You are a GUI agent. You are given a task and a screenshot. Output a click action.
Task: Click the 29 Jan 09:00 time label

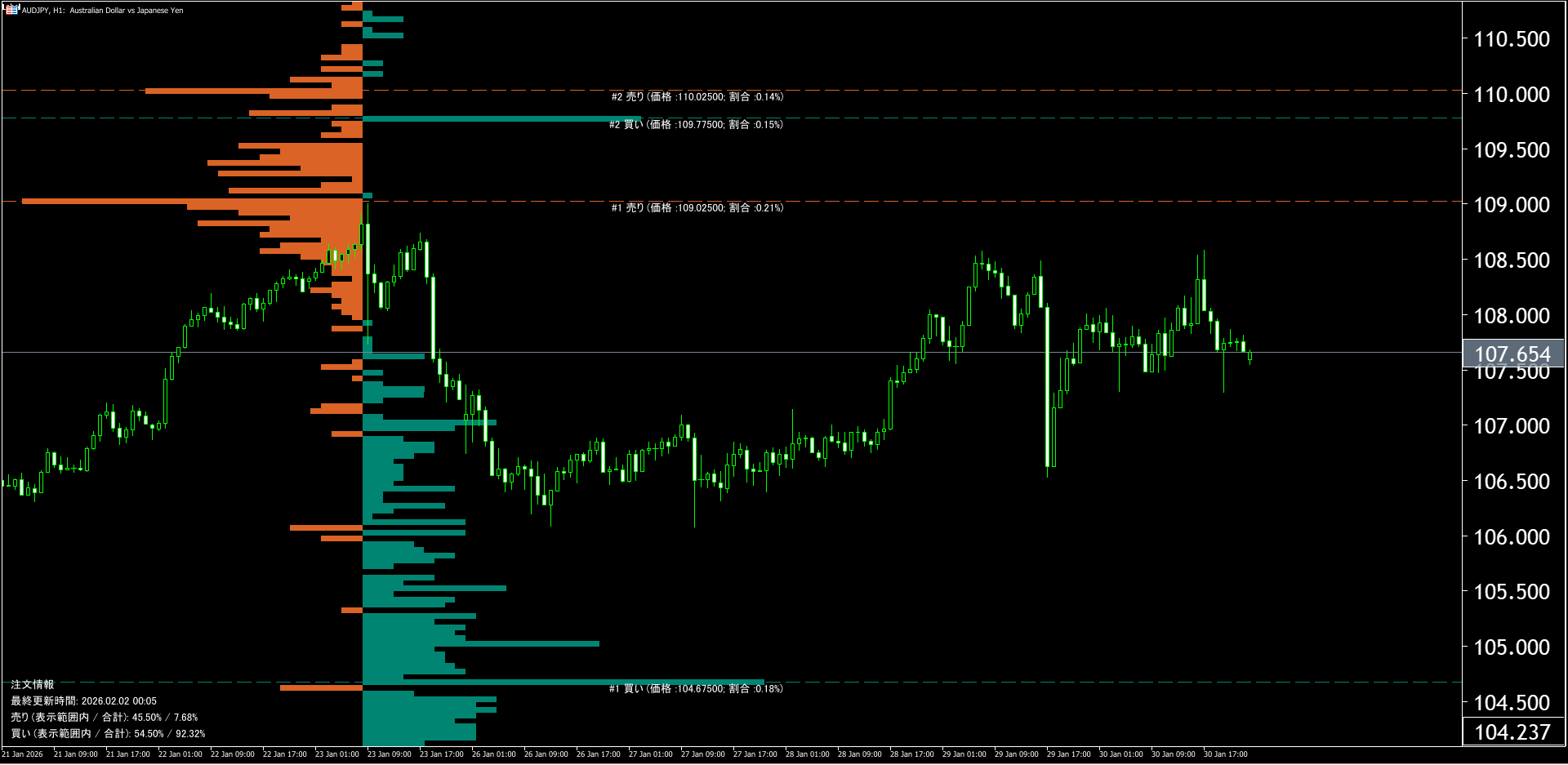1017,754
